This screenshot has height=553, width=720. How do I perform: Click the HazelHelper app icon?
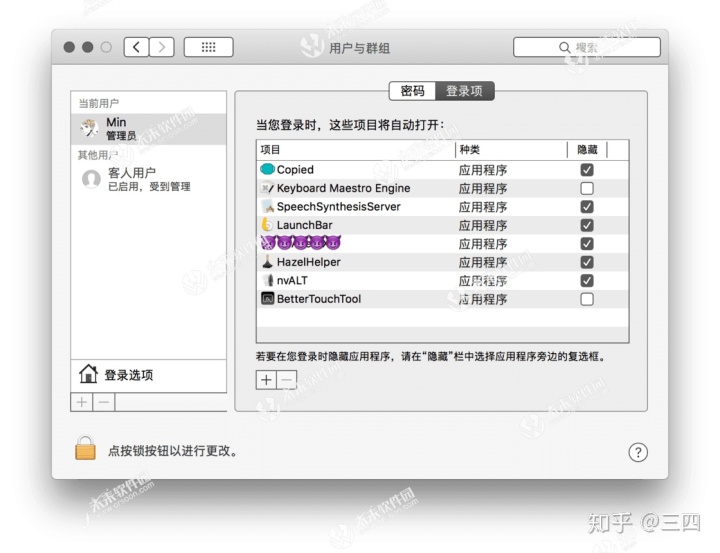pos(267,262)
